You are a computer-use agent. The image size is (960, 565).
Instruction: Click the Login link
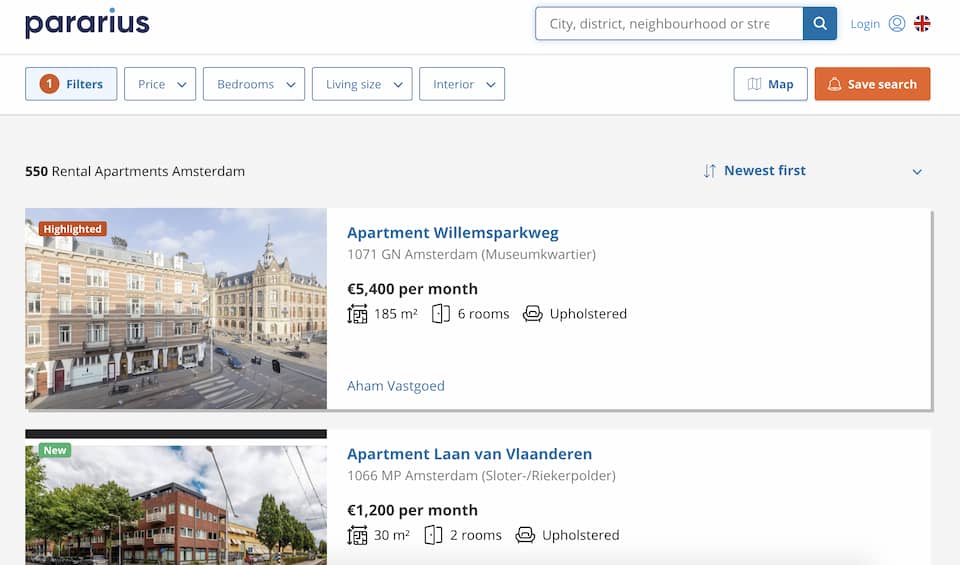point(865,24)
